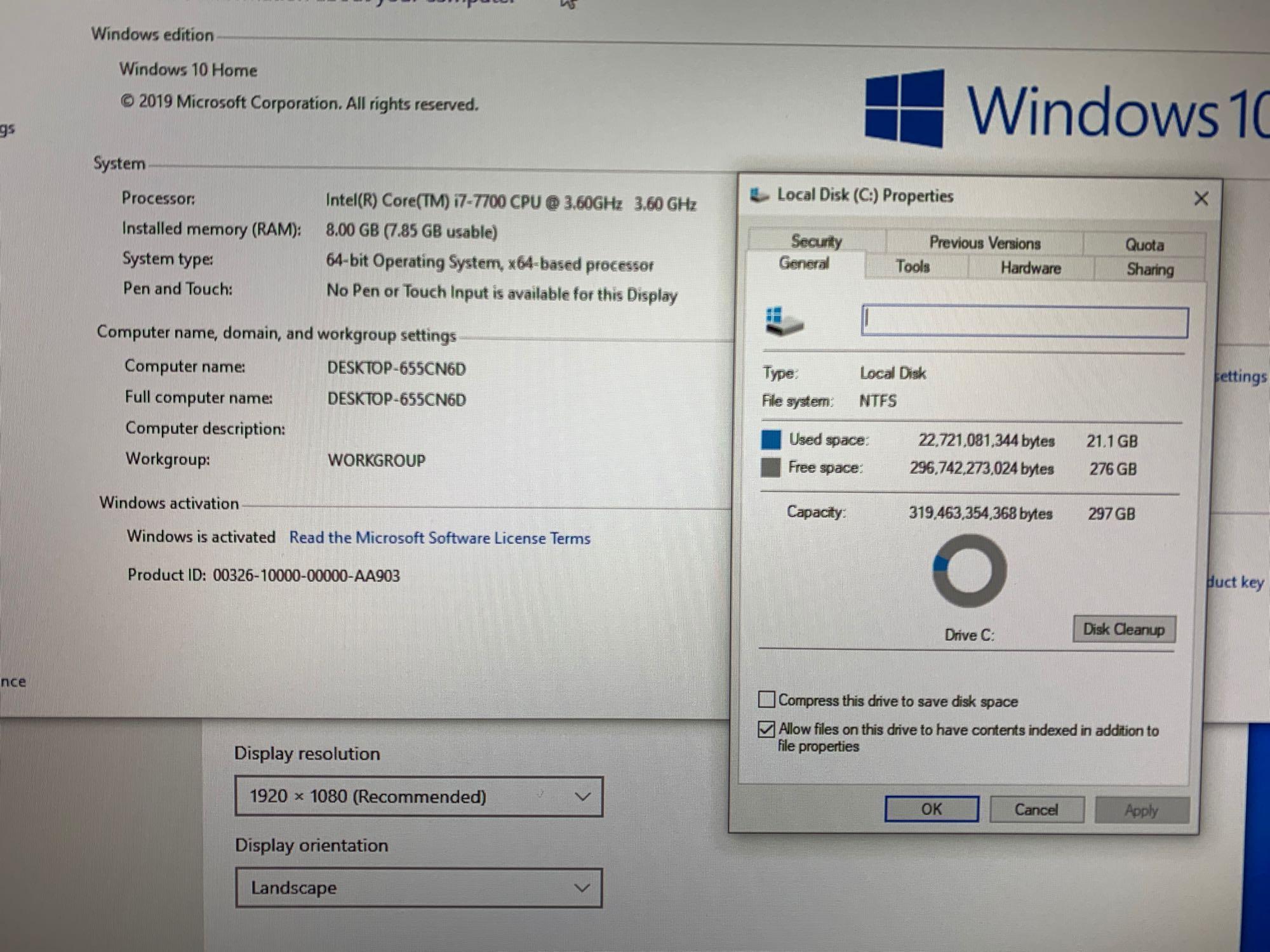The image size is (1270, 952).
Task: Click the drive icon in the Properties title bar
Action: (759, 195)
